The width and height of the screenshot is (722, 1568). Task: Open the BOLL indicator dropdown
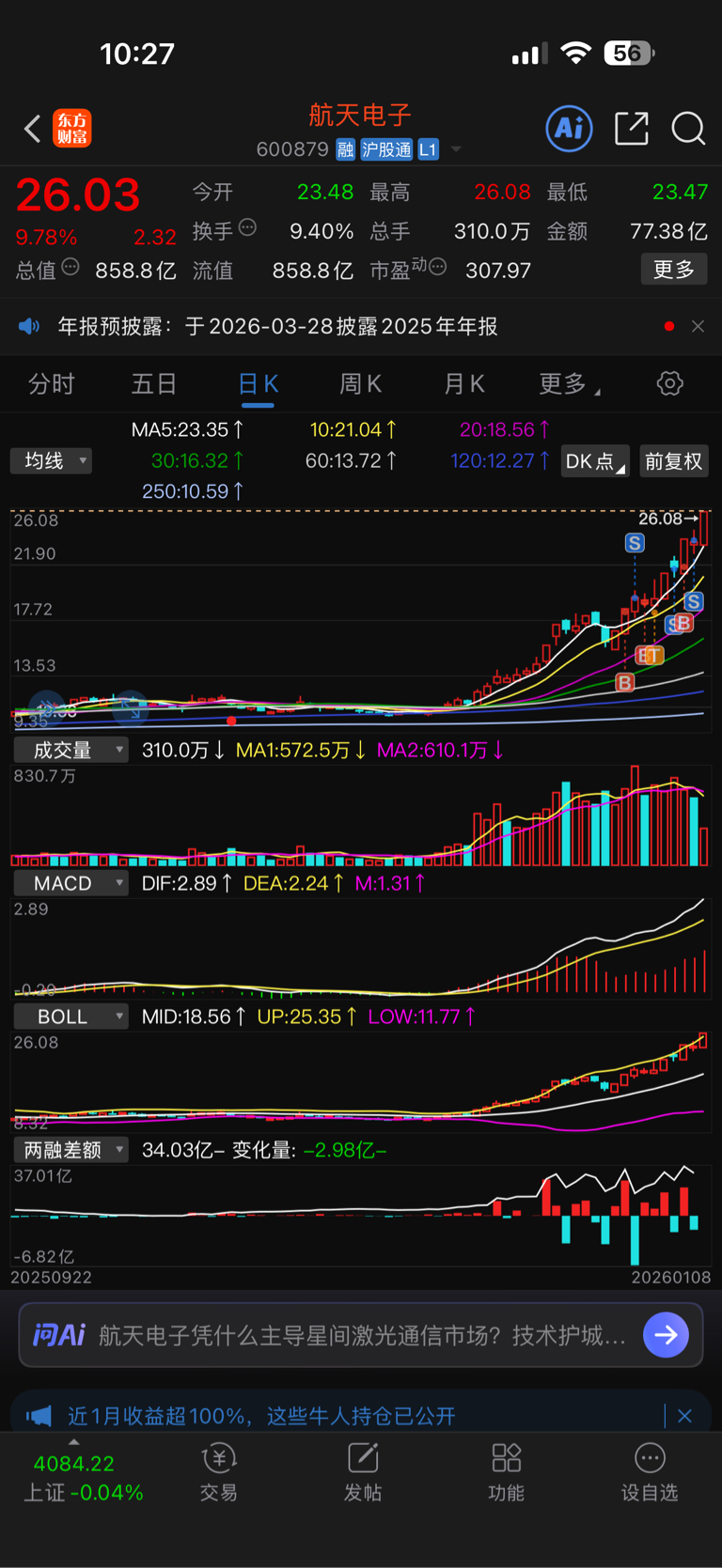pos(71,1017)
